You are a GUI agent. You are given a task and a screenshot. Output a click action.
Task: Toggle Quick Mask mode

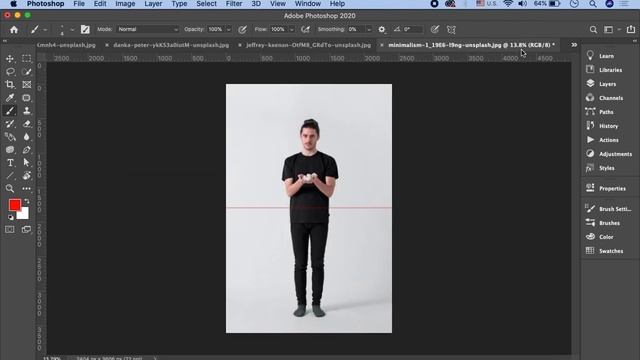[10, 229]
